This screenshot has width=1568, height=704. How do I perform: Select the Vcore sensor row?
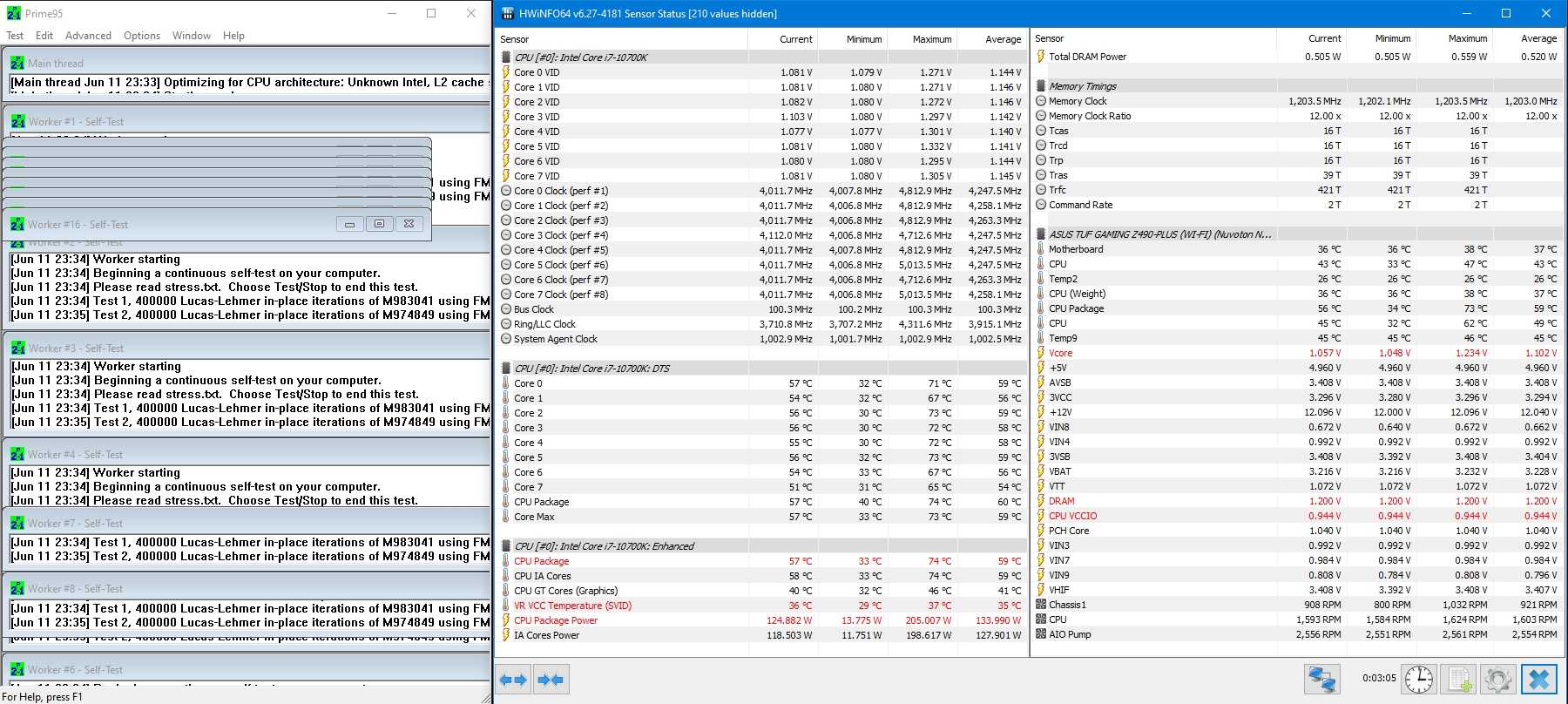(x=1060, y=353)
